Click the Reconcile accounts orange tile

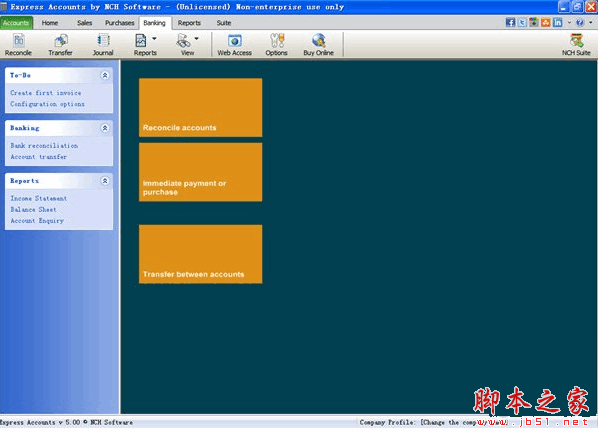point(201,107)
